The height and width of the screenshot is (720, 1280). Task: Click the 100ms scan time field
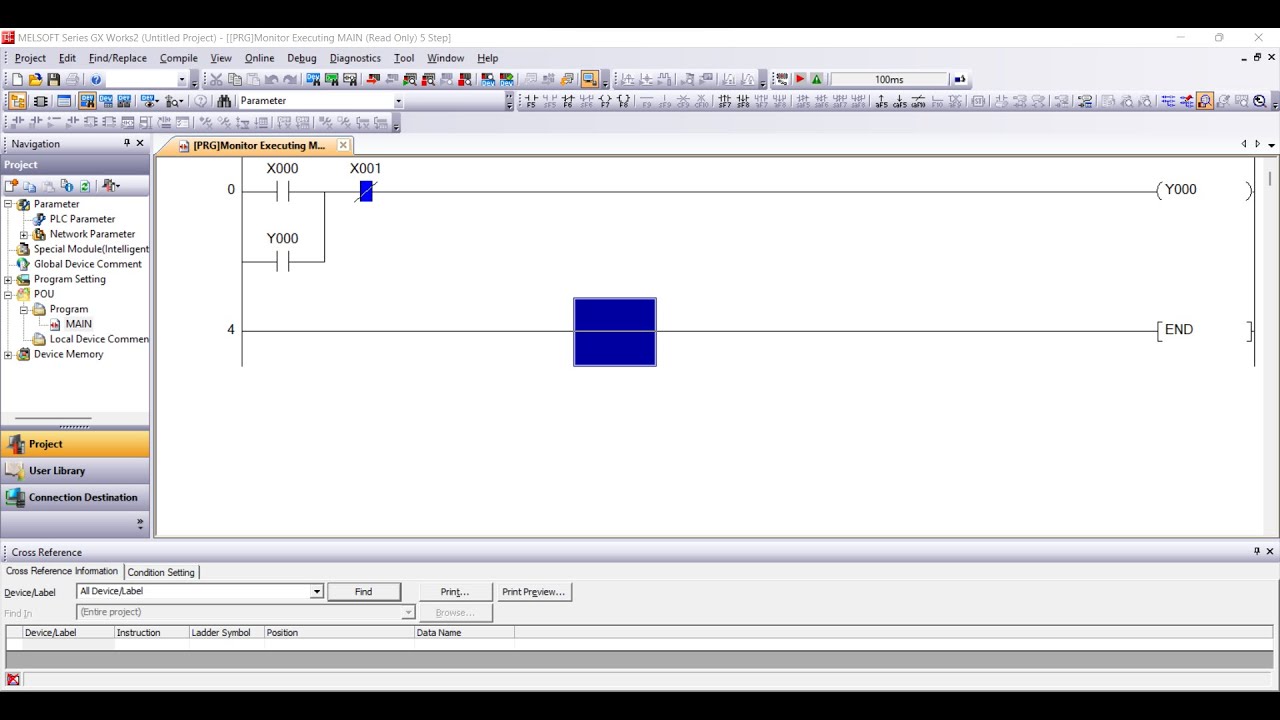[889, 79]
